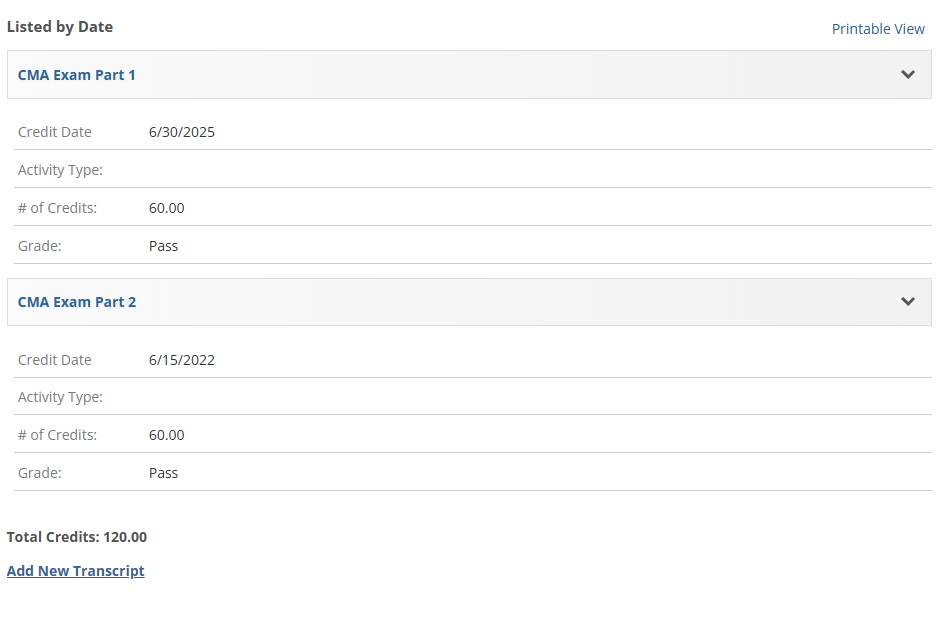This screenshot has height=619, width=941.
Task: Click the Activity Type label under Part 1
Action: [x=60, y=170]
